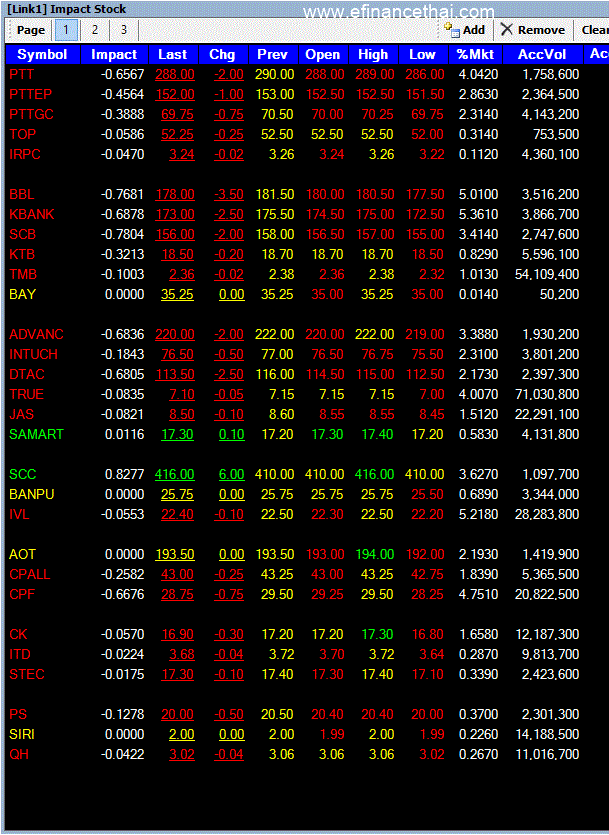Select the QH symbol
609x835 pixels.
click(x=19, y=755)
